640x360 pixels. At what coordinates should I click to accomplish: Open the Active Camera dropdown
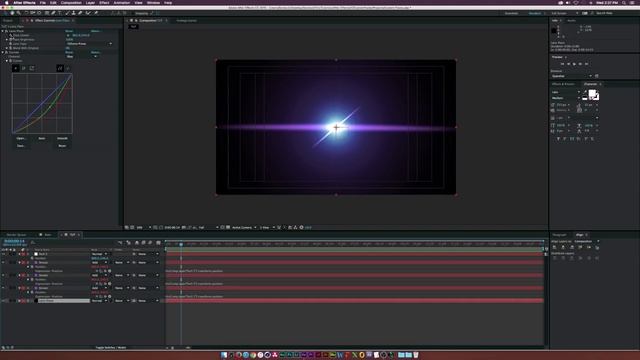(x=244, y=227)
